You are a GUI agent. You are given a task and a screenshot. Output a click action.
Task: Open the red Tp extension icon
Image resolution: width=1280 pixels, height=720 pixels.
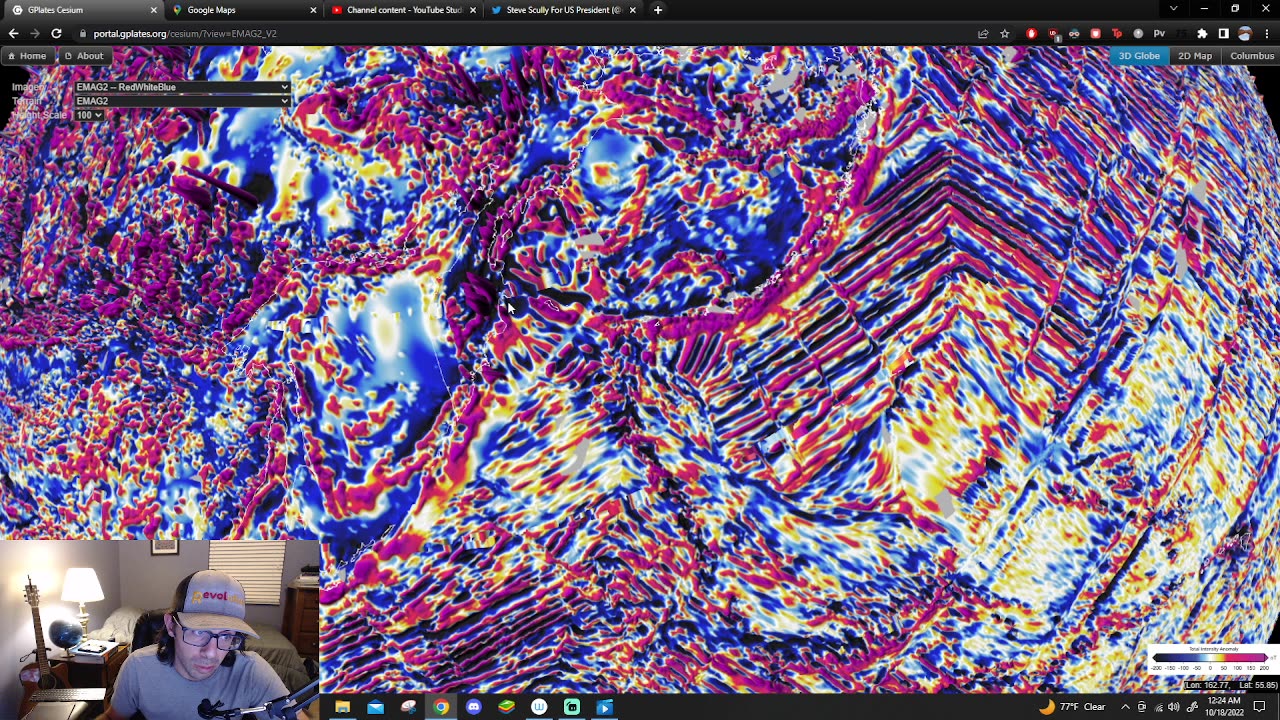pos(1117,34)
